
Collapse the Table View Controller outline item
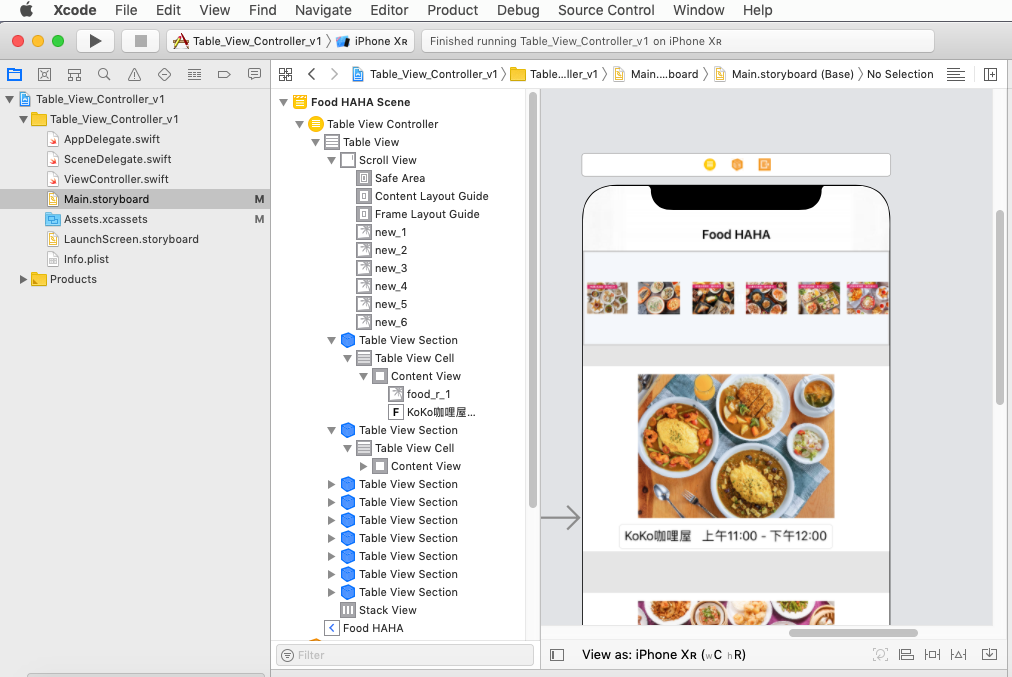click(299, 124)
